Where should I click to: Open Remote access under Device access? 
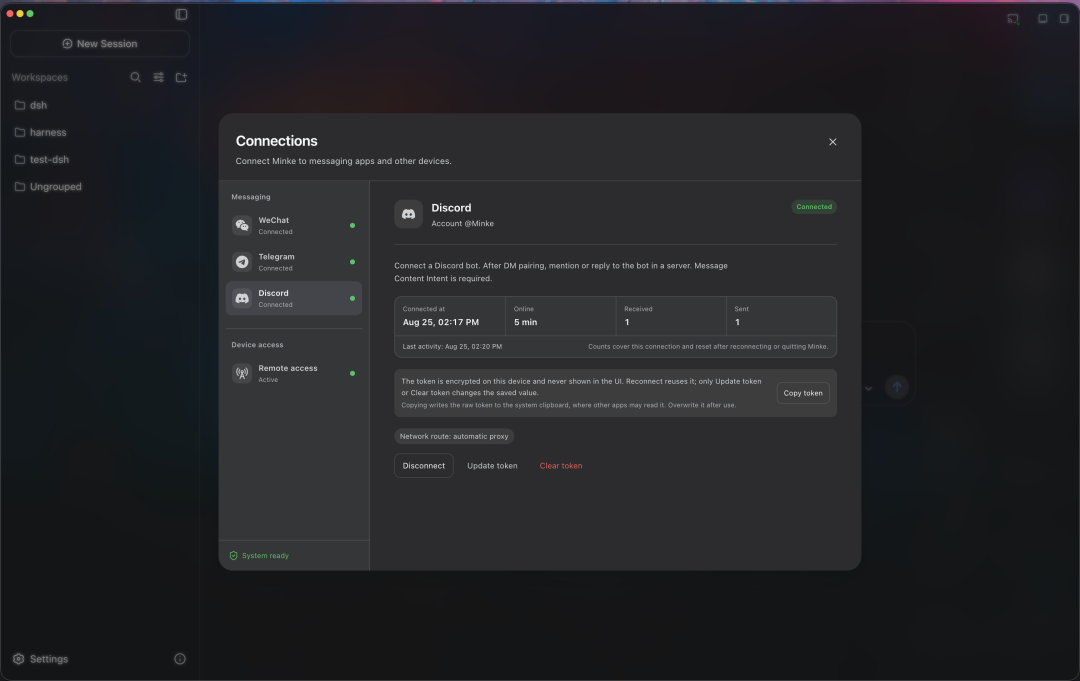[294, 373]
